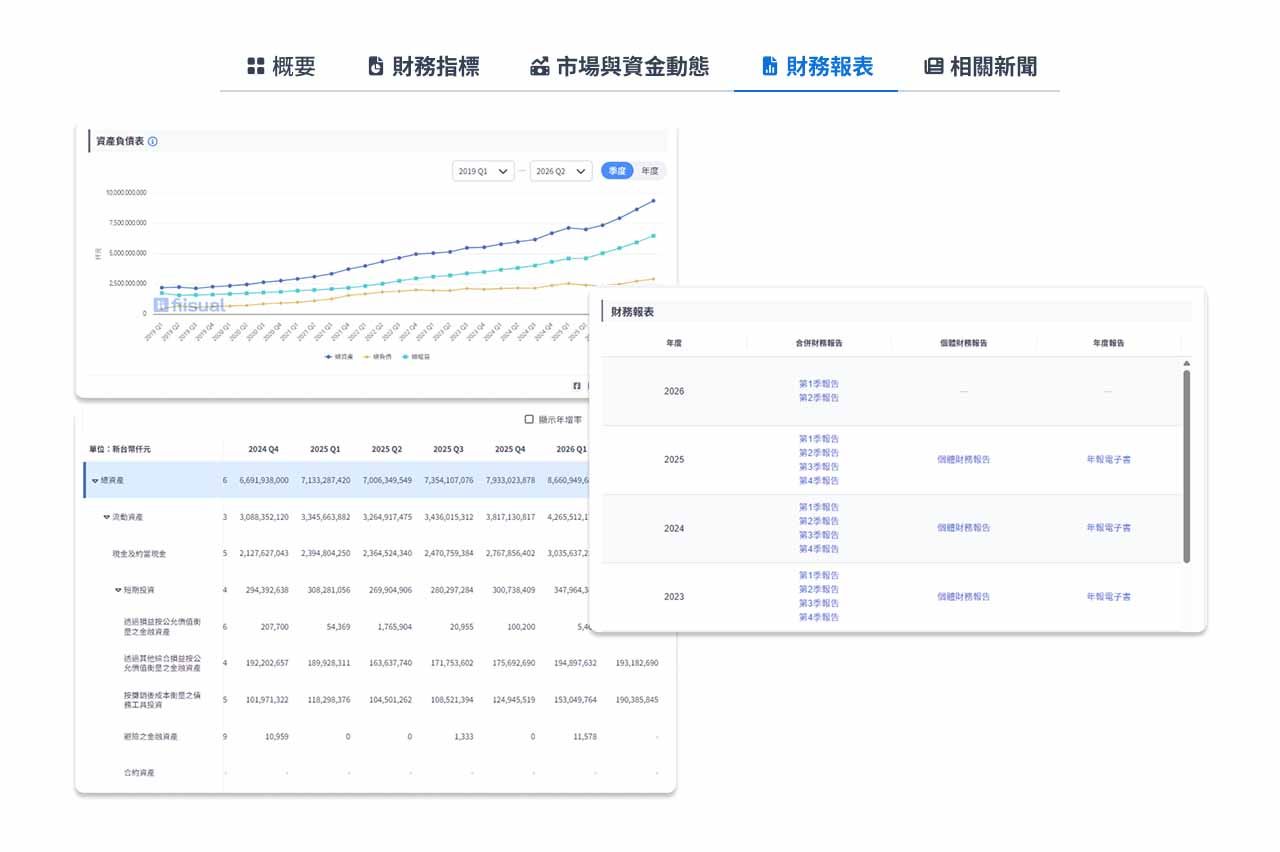Open the 2026 Q2 end period dropdown
This screenshot has height=852, width=1280.
(561, 171)
